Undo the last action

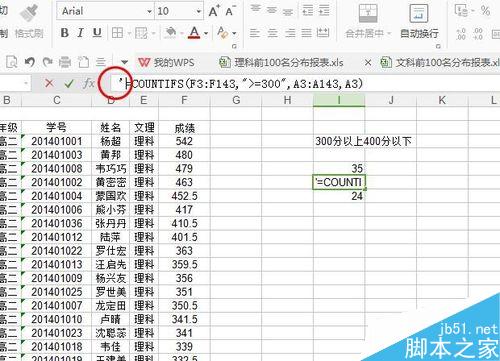tap(30, 62)
